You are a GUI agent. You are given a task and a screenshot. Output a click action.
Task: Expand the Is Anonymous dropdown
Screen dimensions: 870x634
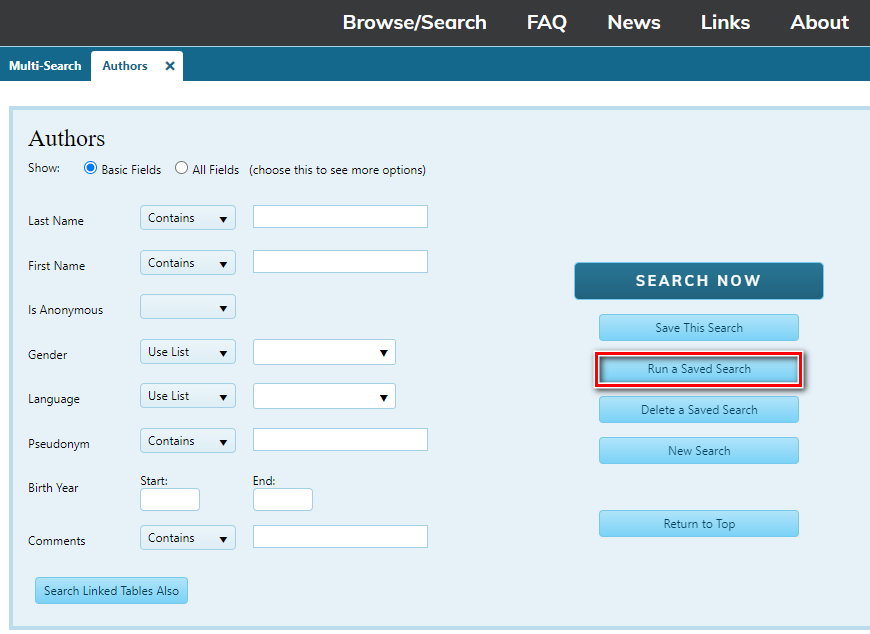pyautogui.click(x=188, y=307)
